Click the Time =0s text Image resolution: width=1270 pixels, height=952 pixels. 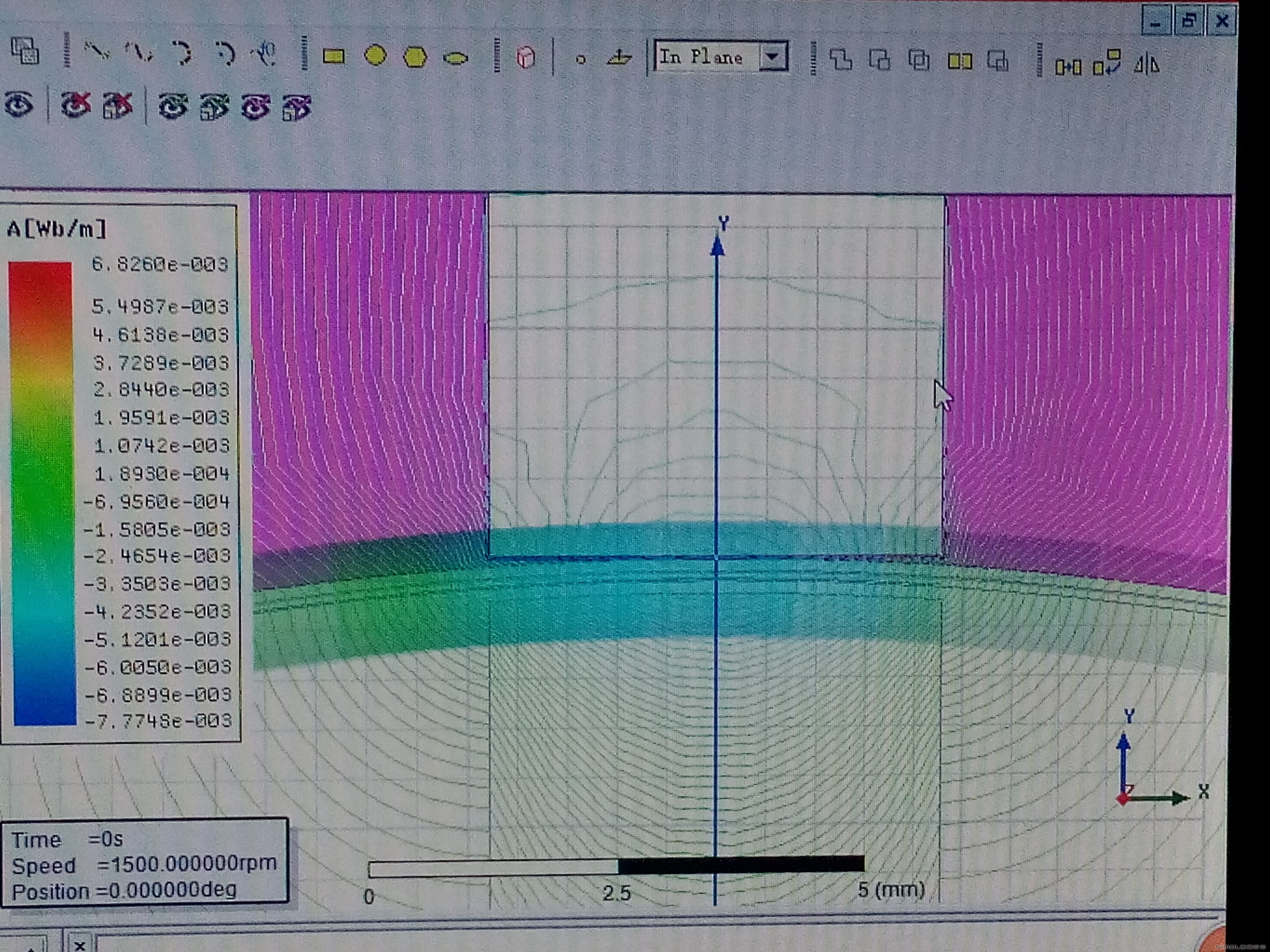67,840
